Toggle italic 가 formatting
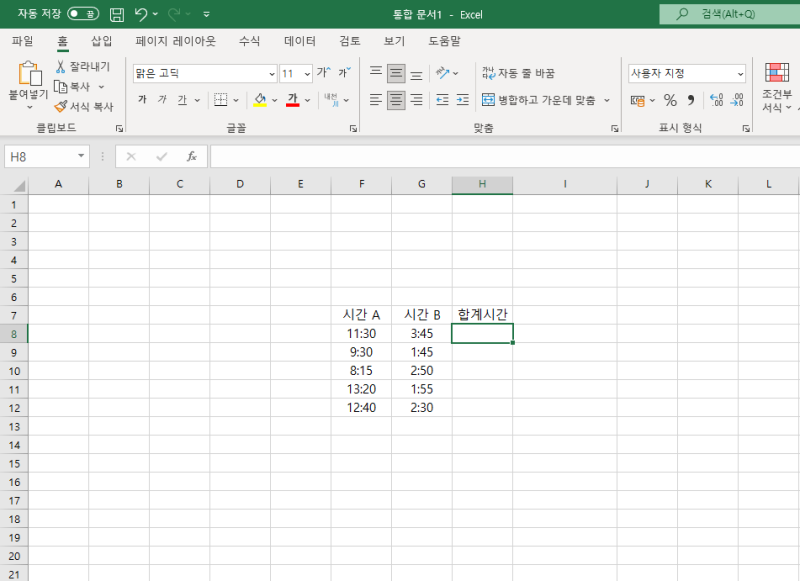 point(162,100)
